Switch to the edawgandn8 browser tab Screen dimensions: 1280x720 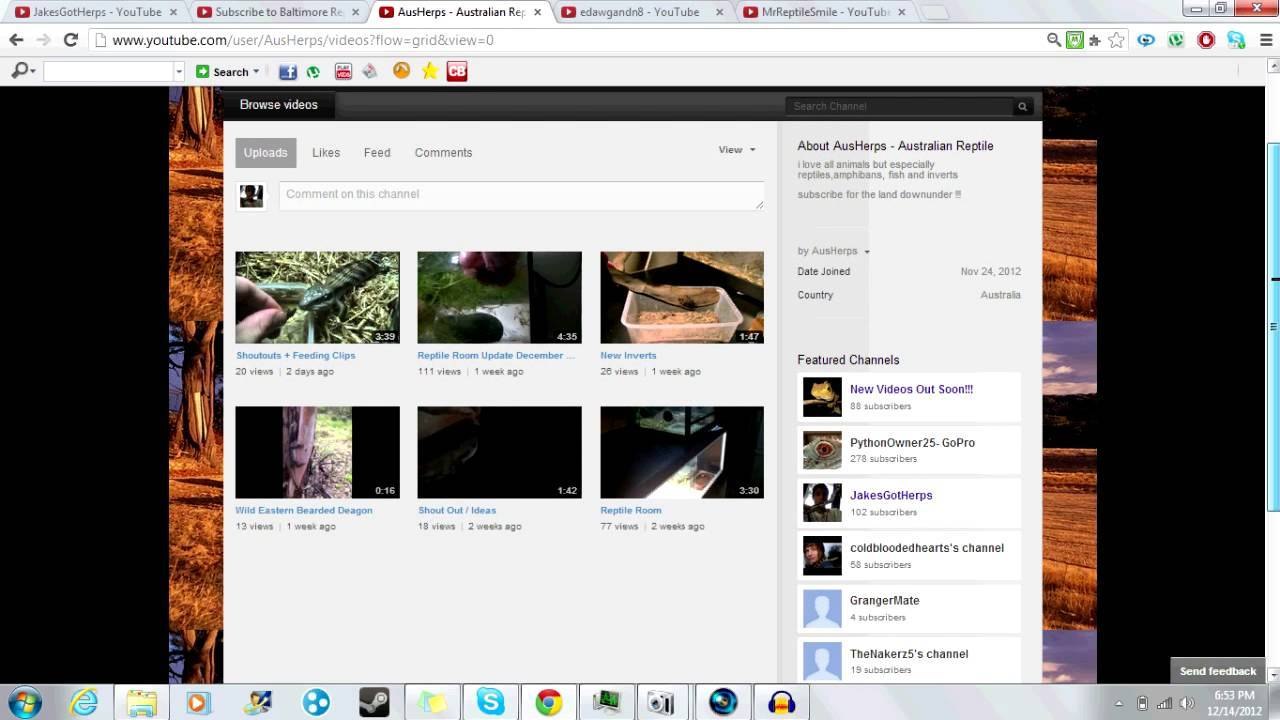(639, 12)
